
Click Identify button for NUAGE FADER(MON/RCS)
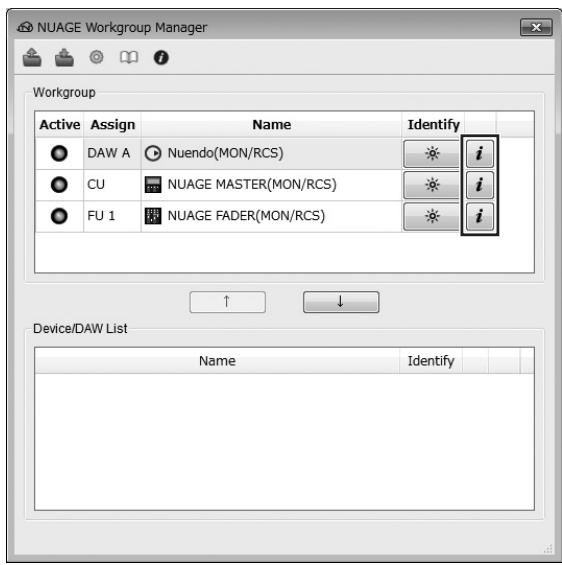coord(432,216)
